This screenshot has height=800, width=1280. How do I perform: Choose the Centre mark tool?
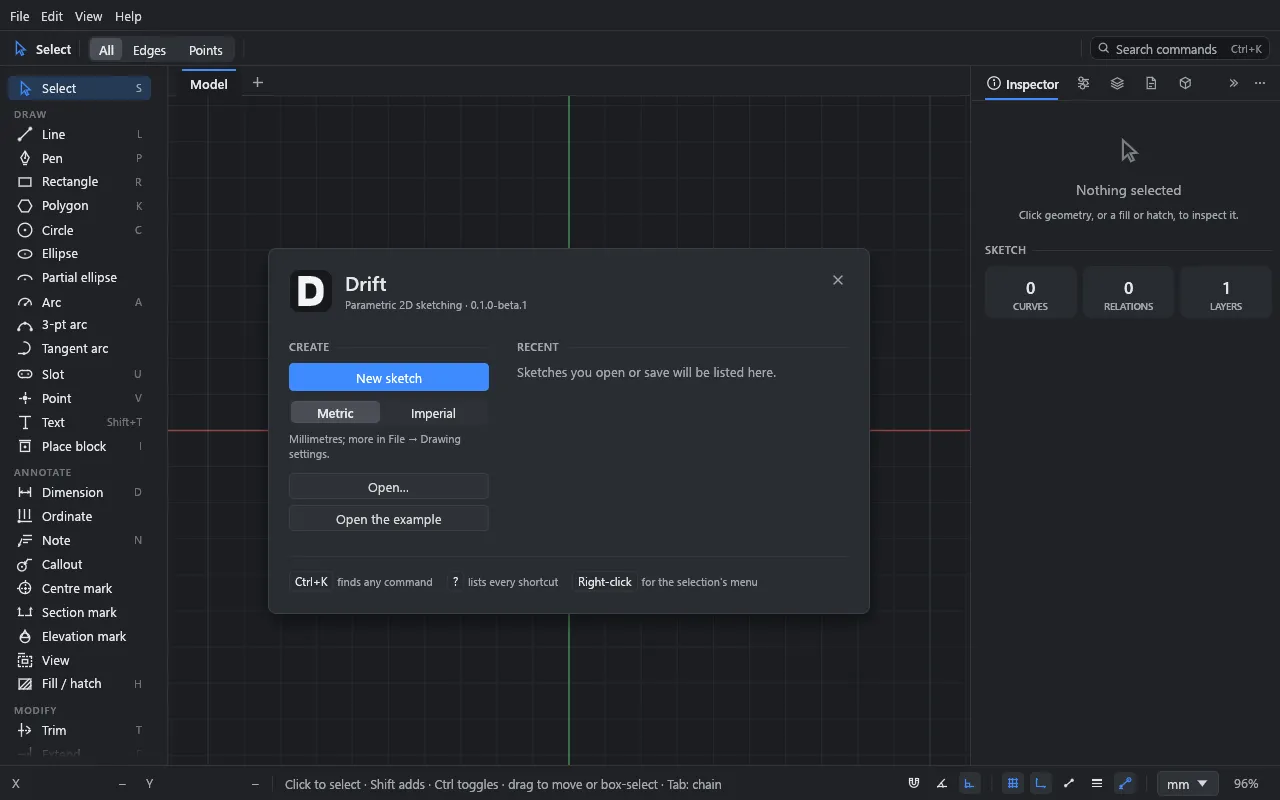pyautogui.click(x=80, y=588)
